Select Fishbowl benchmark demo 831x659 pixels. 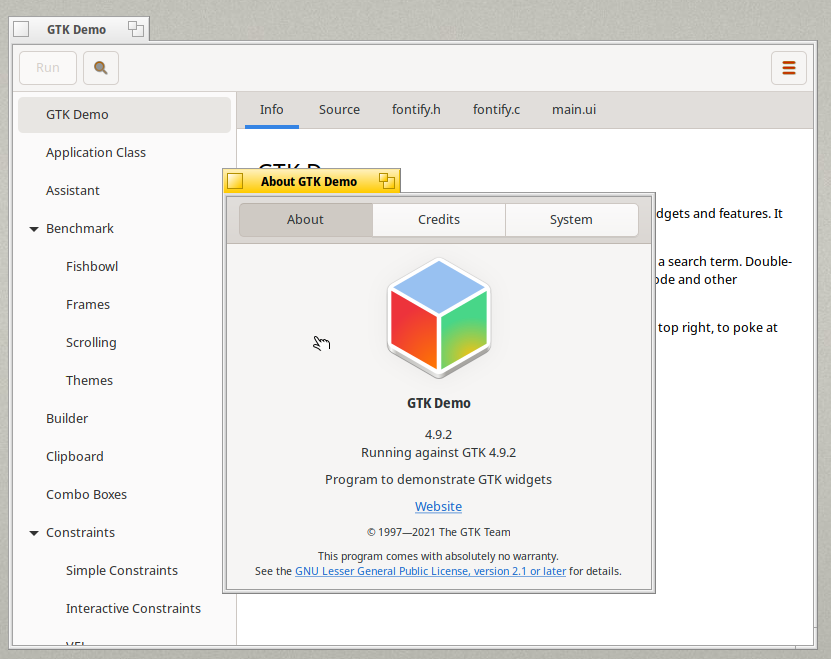[x=125, y=267]
